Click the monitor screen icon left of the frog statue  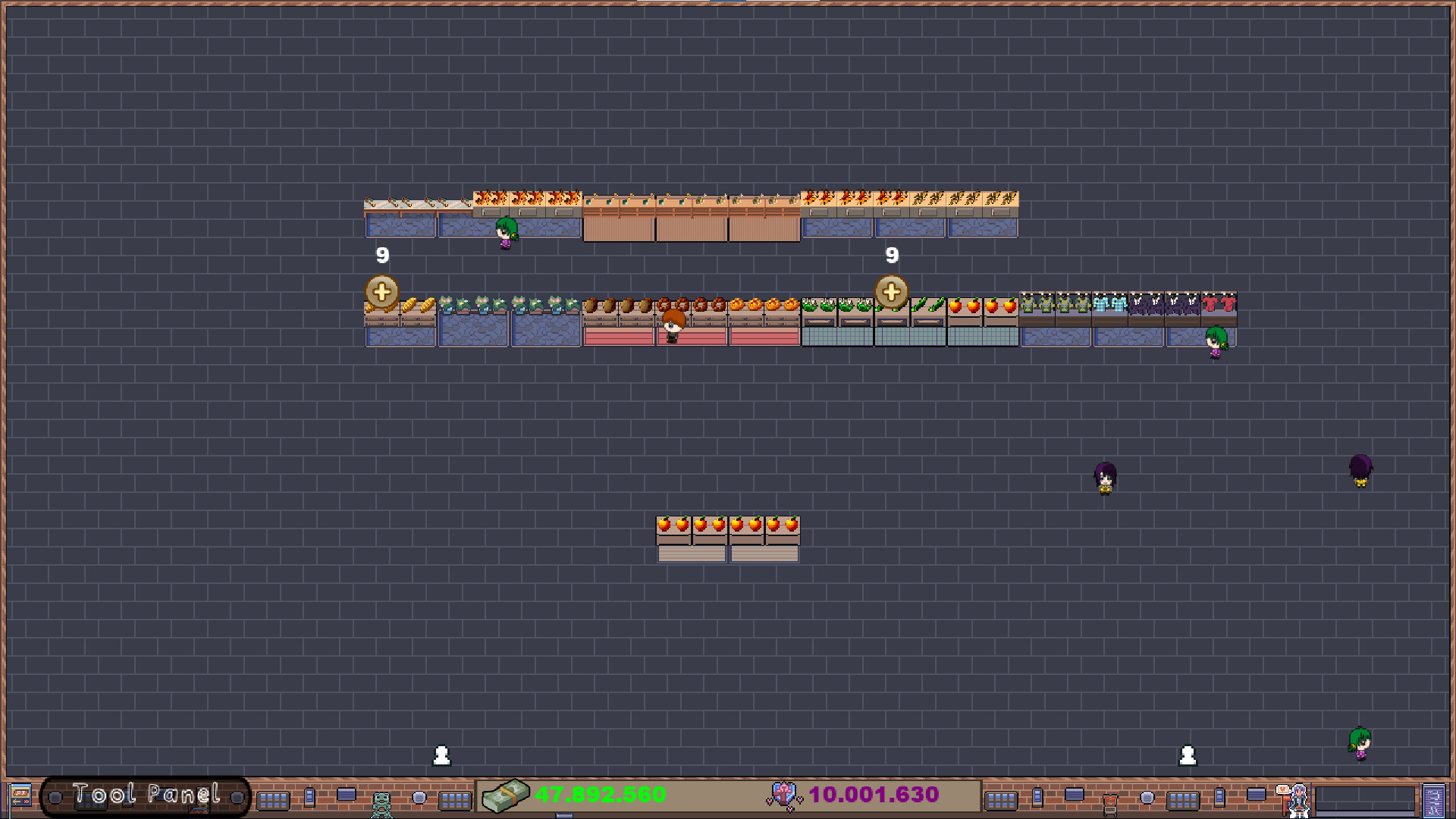(347, 794)
